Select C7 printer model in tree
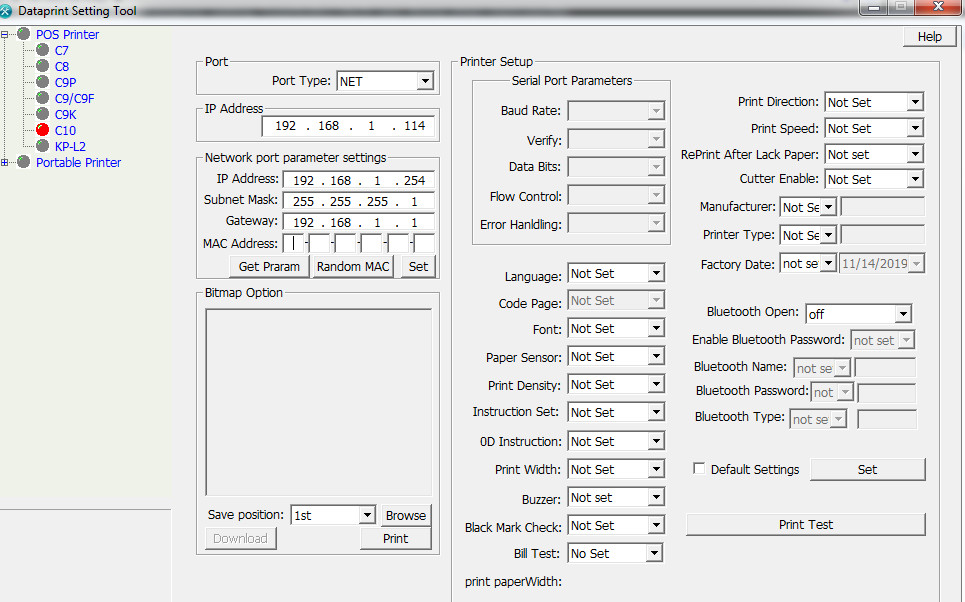 click(x=62, y=50)
